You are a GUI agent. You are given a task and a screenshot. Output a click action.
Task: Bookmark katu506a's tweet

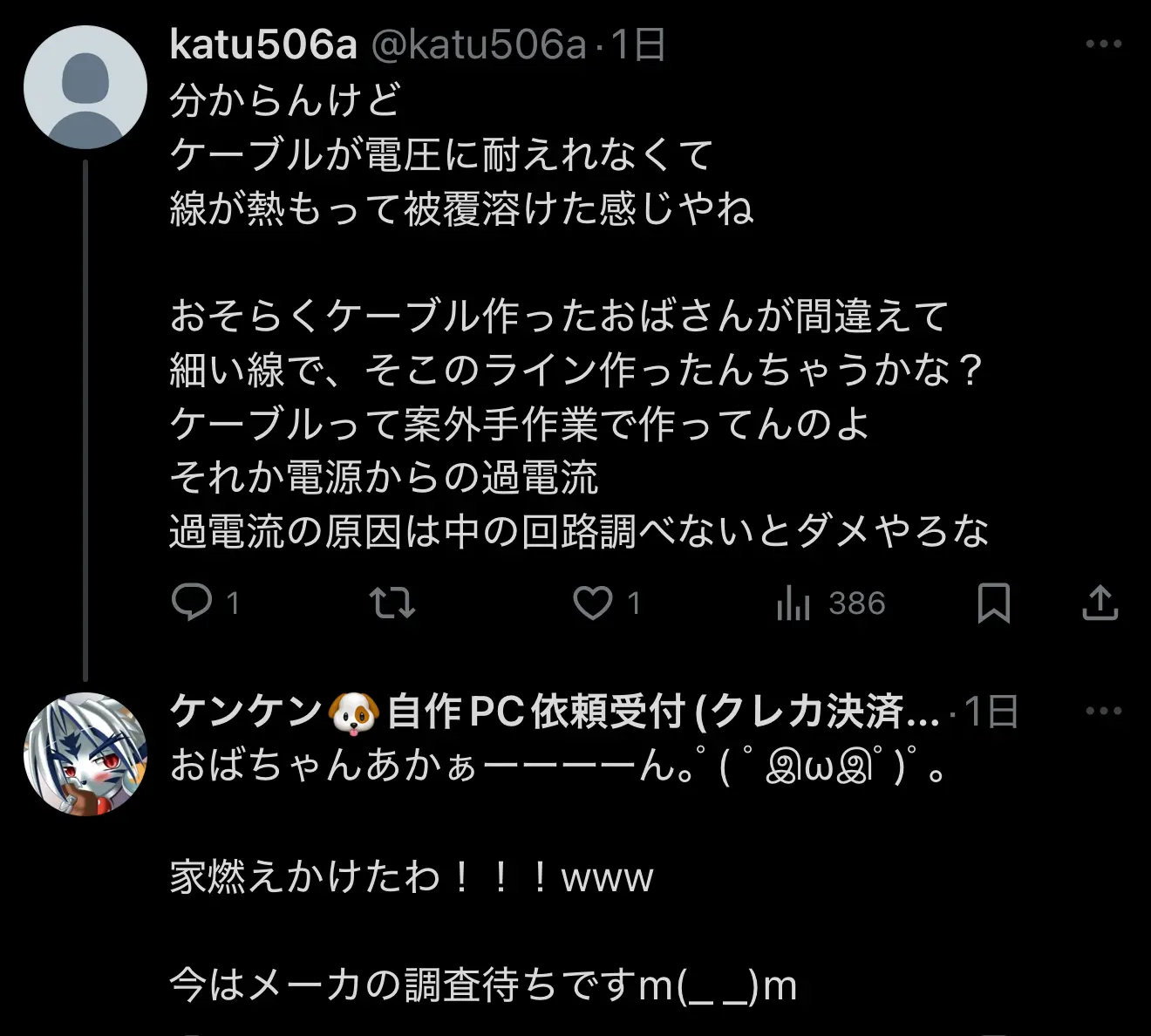993,603
